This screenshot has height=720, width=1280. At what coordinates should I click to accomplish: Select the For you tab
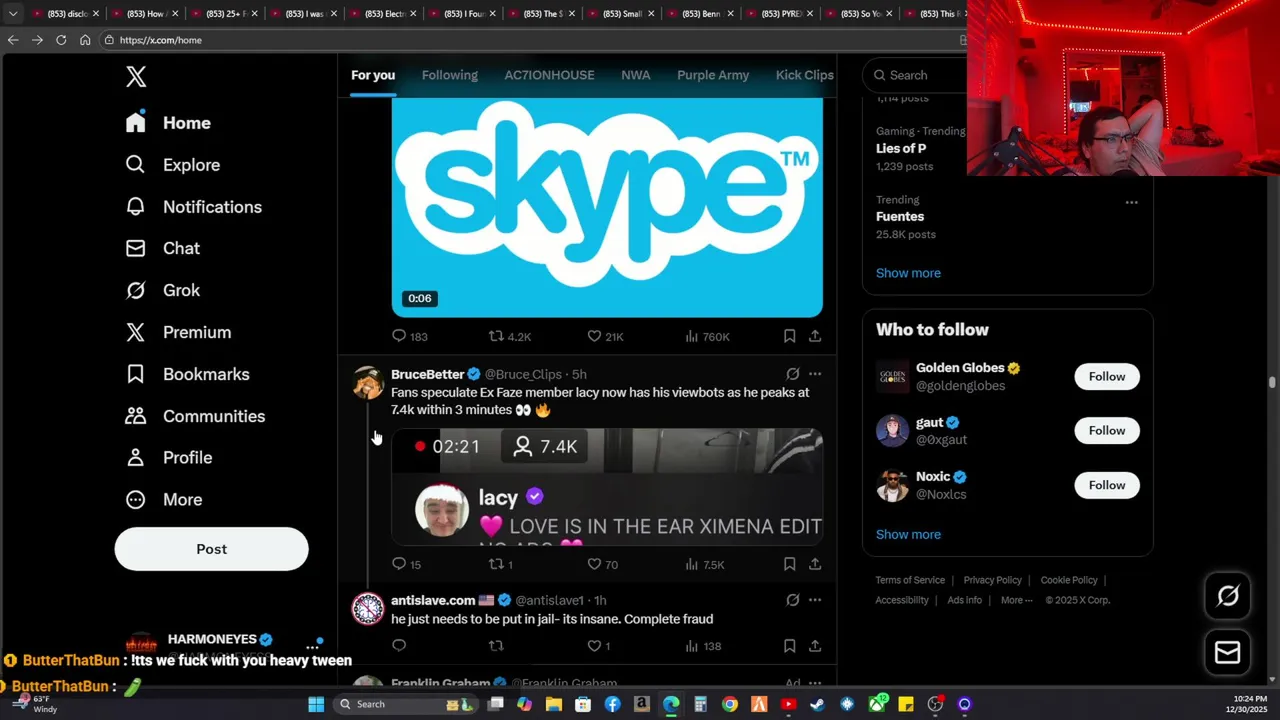click(373, 75)
